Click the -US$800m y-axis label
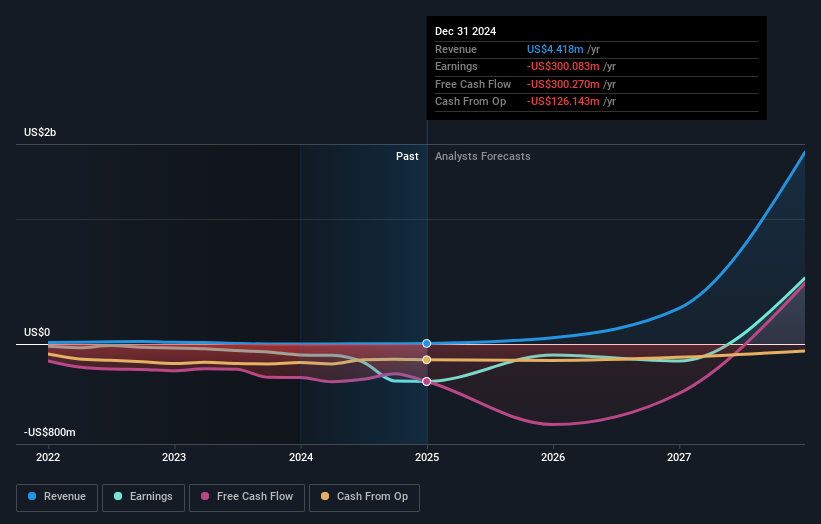This screenshot has height=524, width=821. [x=49, y=432]
